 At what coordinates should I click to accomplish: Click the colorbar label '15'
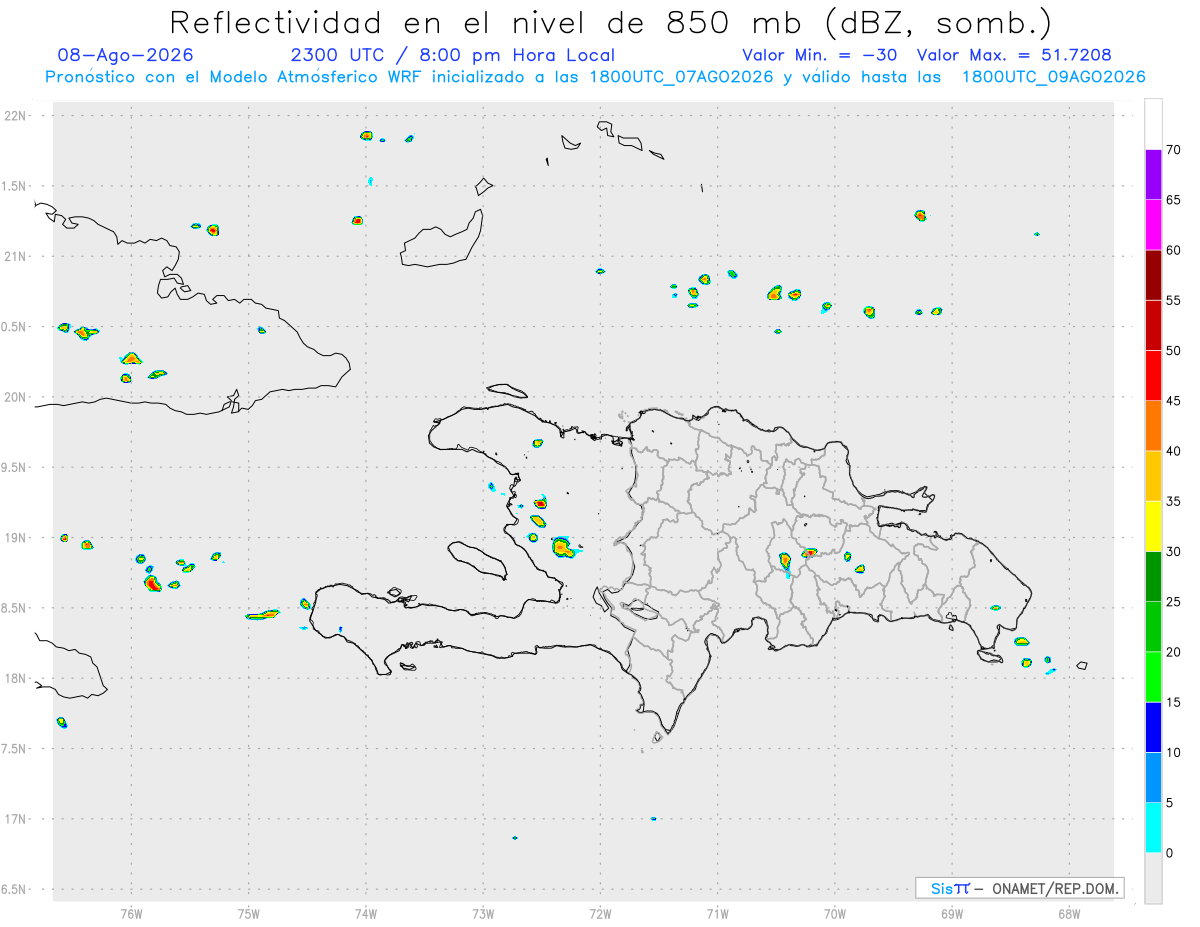[1173, 702]
